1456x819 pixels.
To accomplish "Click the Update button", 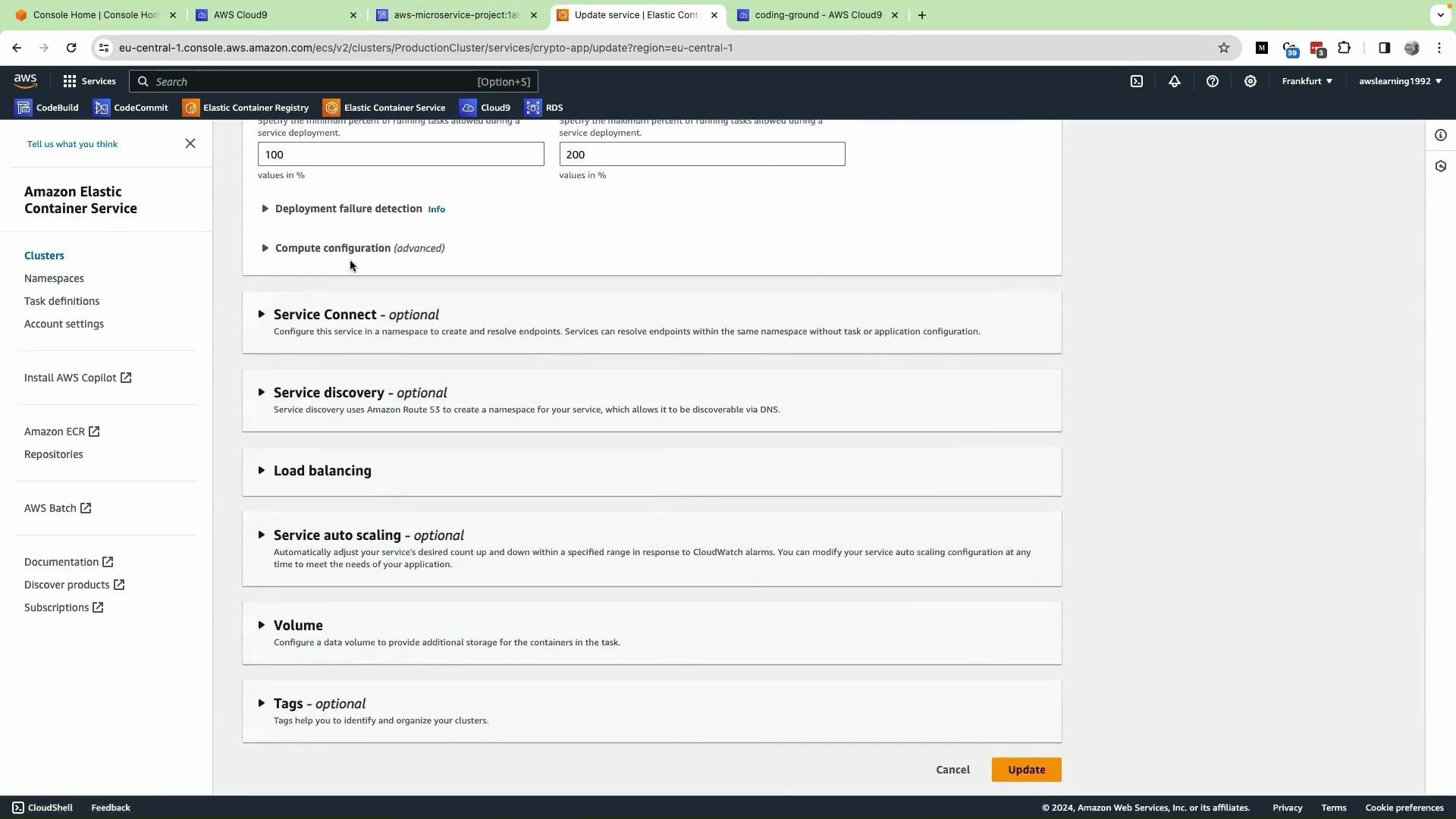I will click(x=1026, y=770).
